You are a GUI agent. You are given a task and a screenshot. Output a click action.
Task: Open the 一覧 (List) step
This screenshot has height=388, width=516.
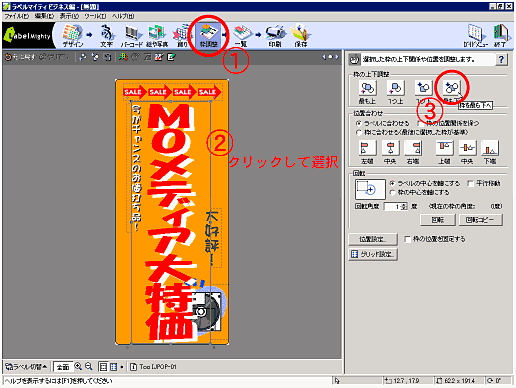coord(242,36)
